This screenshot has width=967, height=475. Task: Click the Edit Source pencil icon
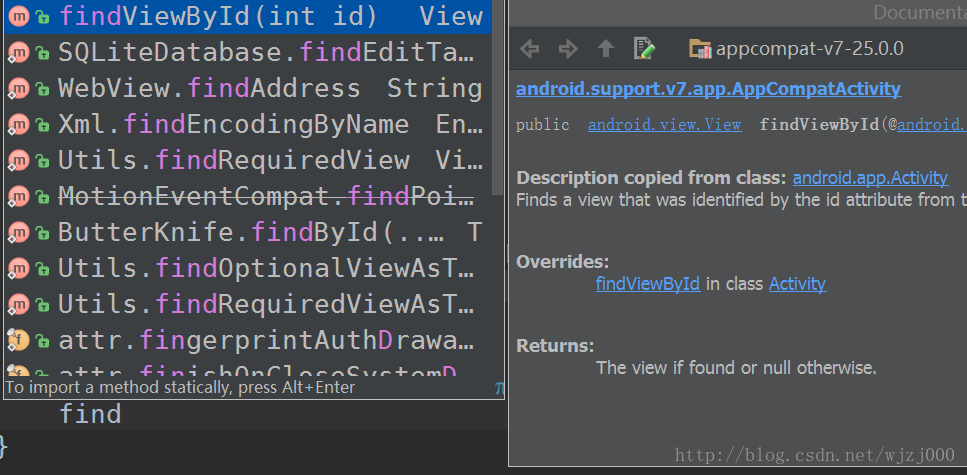coord(644,48)
